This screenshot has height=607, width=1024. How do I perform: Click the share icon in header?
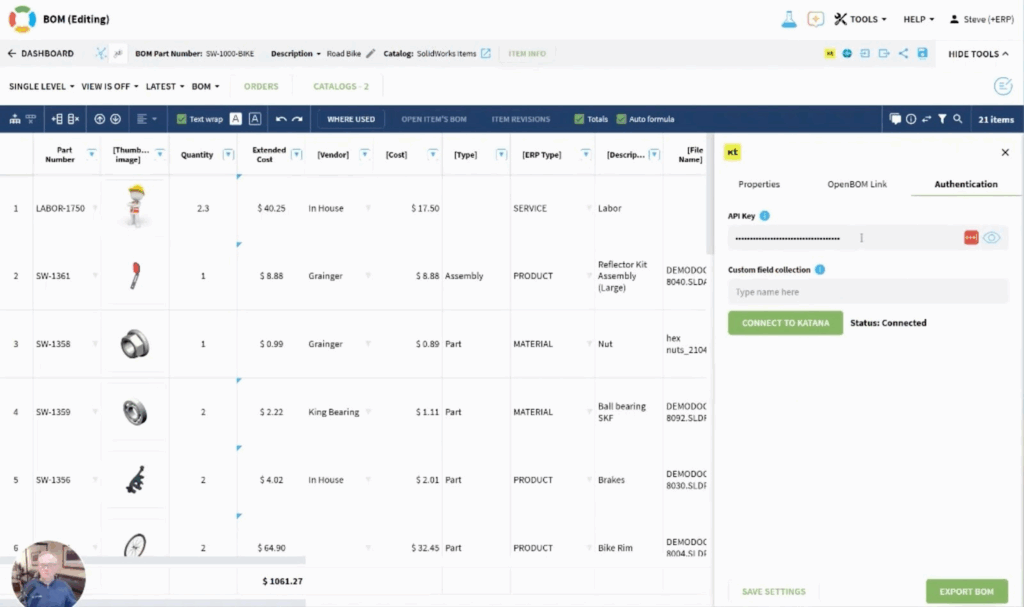[903, 53]
